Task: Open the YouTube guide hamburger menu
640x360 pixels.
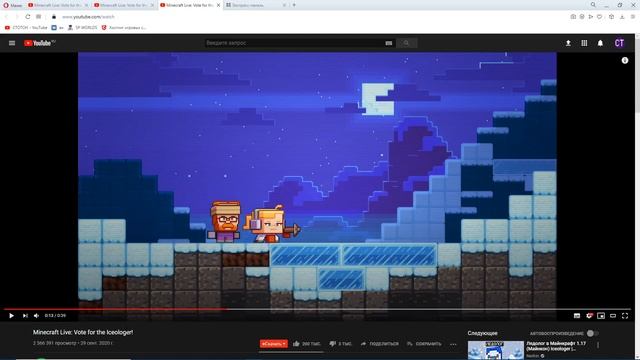Action: click(12, 43)
